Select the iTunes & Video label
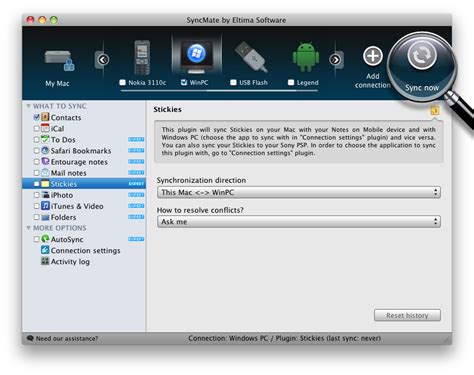The image size is (474, 375). 77,206
